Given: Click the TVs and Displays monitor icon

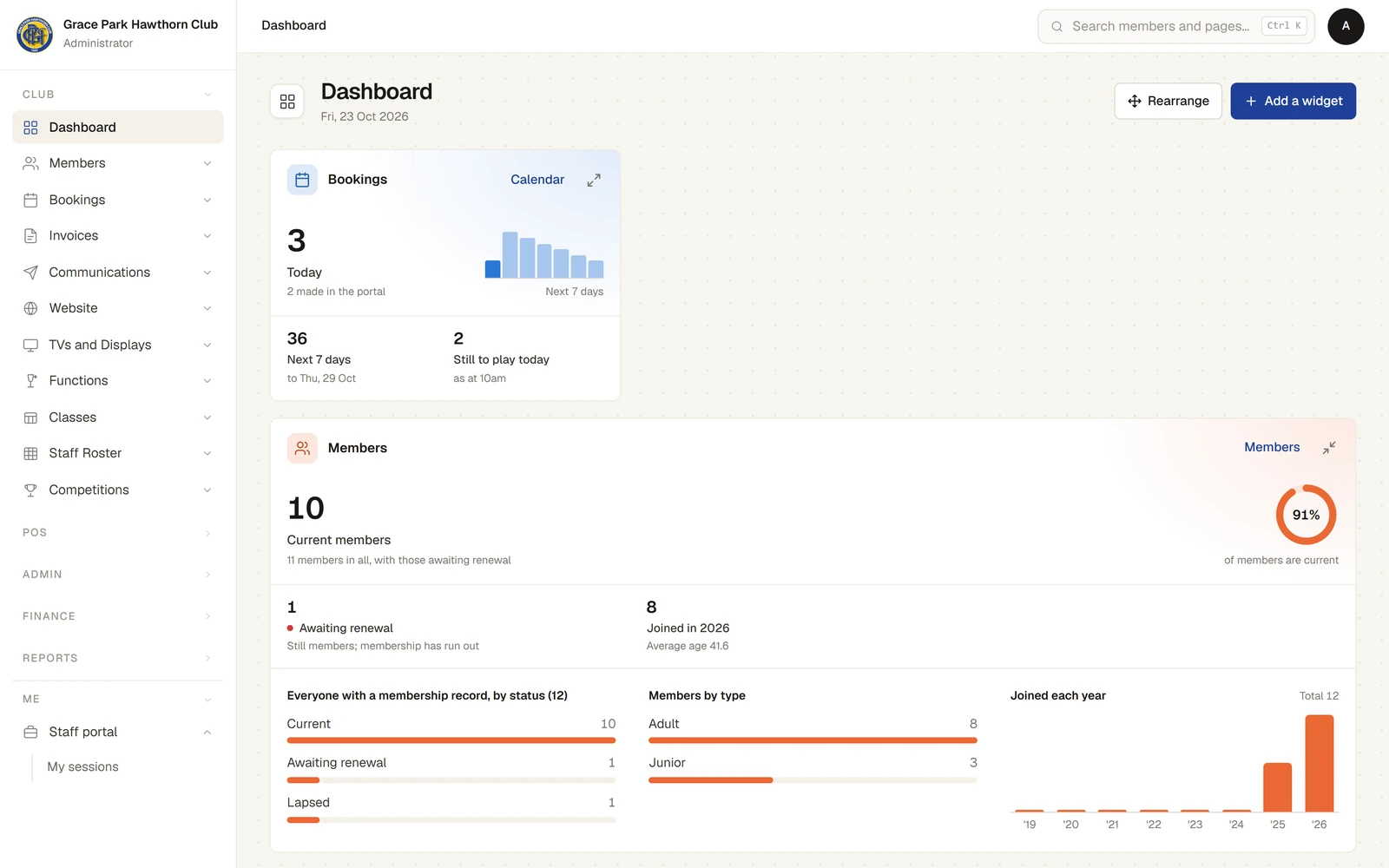Looking at the screenshot, I should click(30, 345).
